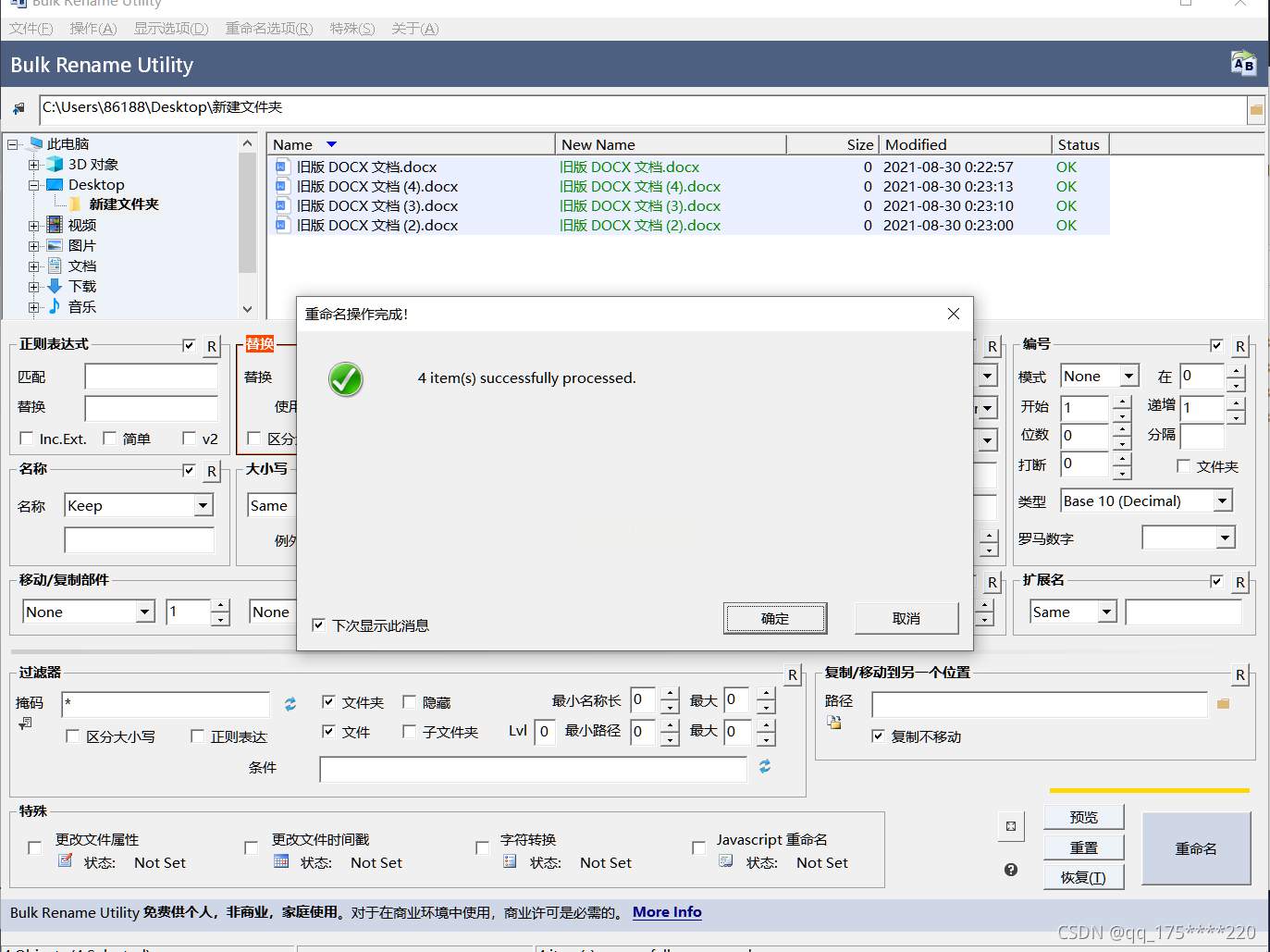Enable the 子文件夹 filter checkbox
Screen dimensions: 1270x952
click(x=409, y=732)
